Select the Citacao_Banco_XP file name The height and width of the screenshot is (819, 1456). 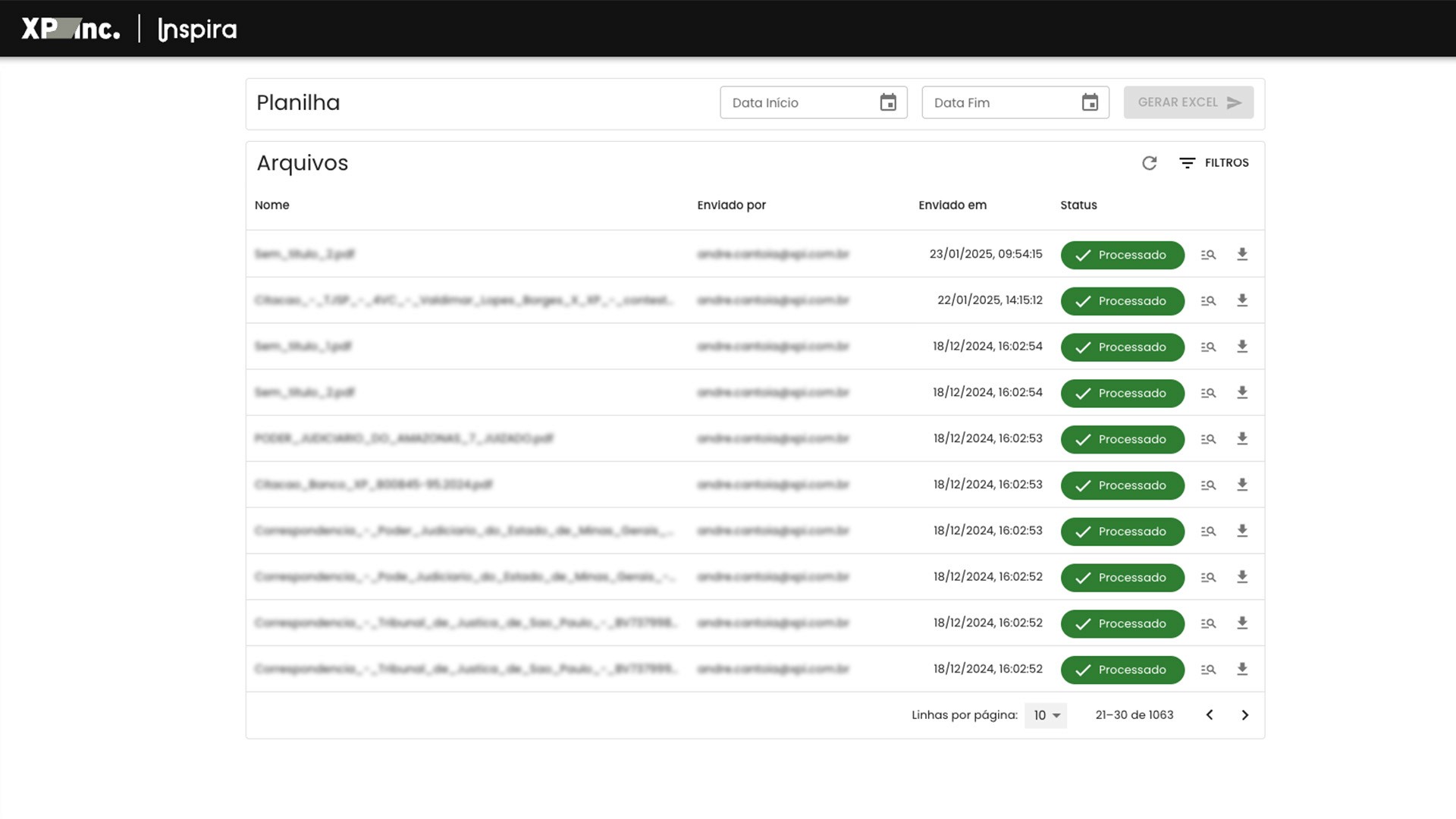click(374, 485)
